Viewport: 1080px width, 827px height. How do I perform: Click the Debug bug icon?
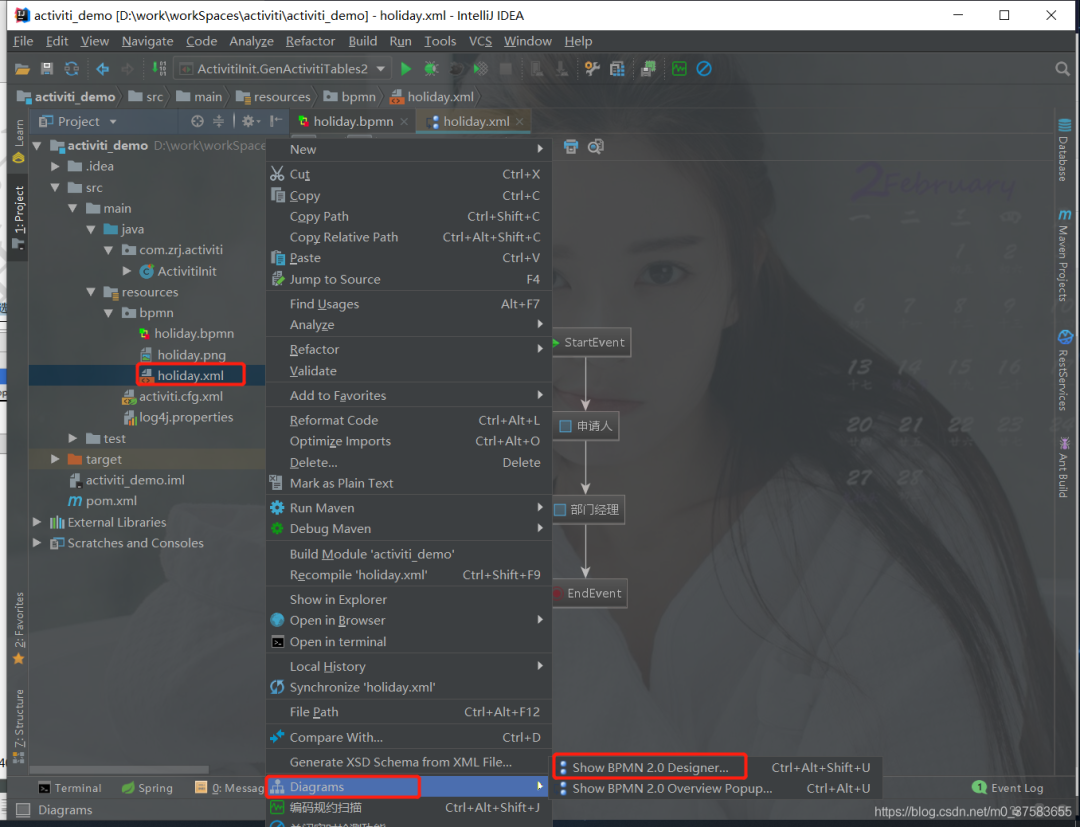click(431, 69)
